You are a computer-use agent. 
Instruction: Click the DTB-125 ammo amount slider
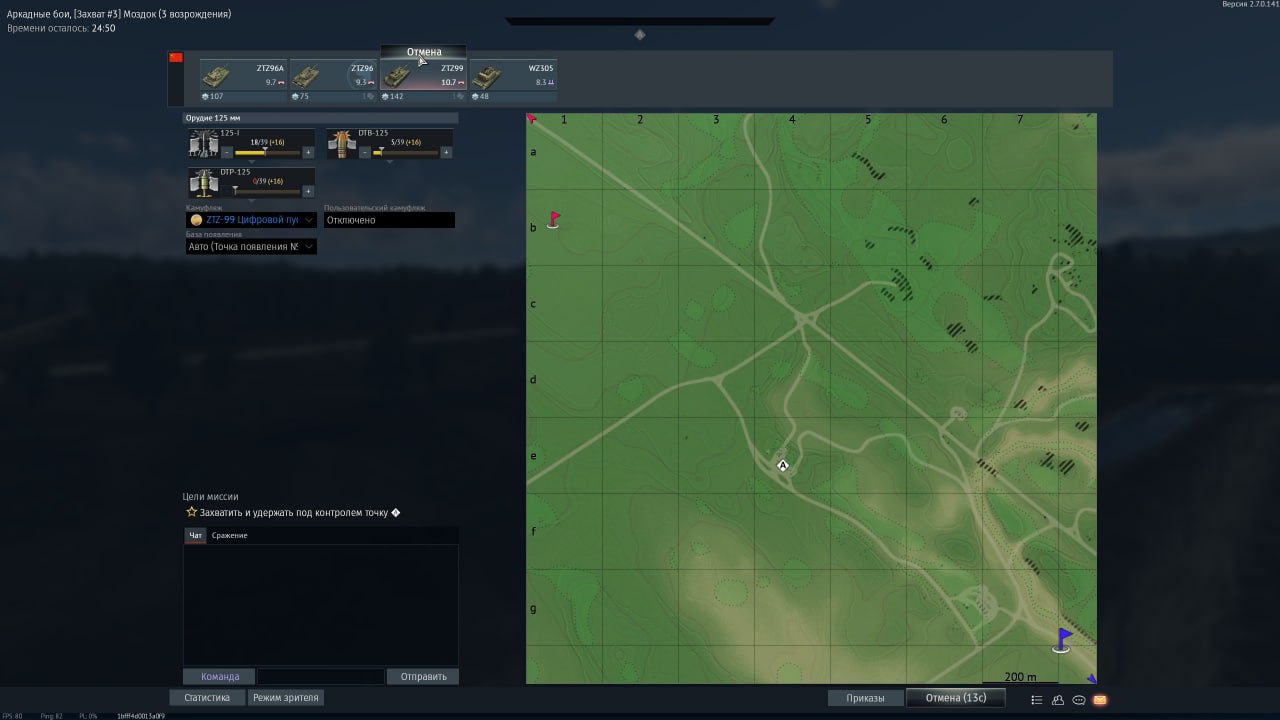pos(405,152)
